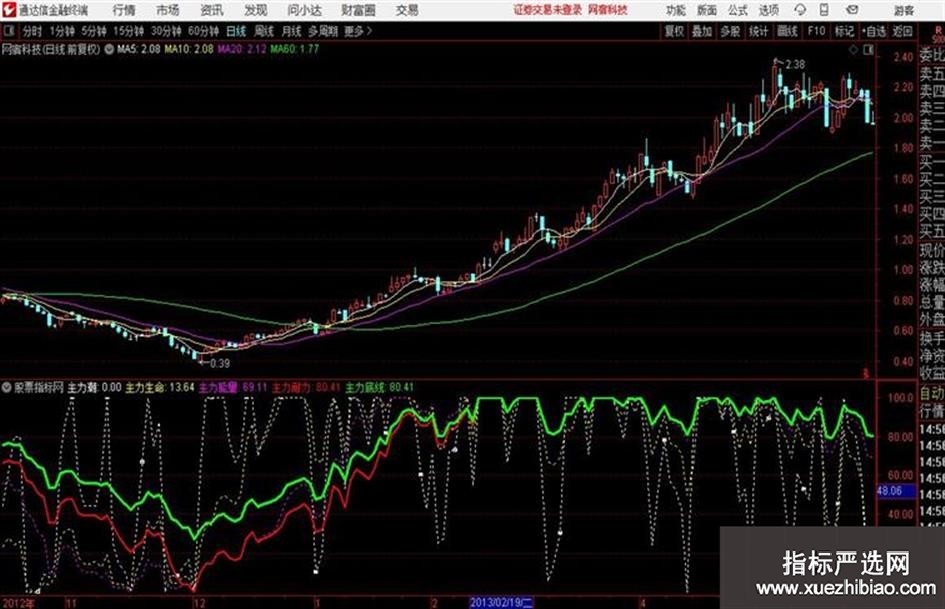Click the mobile phone icon in title bar
Image resolution: width=945 pixels, height=609 pixels.
click(x=824, y=10)
